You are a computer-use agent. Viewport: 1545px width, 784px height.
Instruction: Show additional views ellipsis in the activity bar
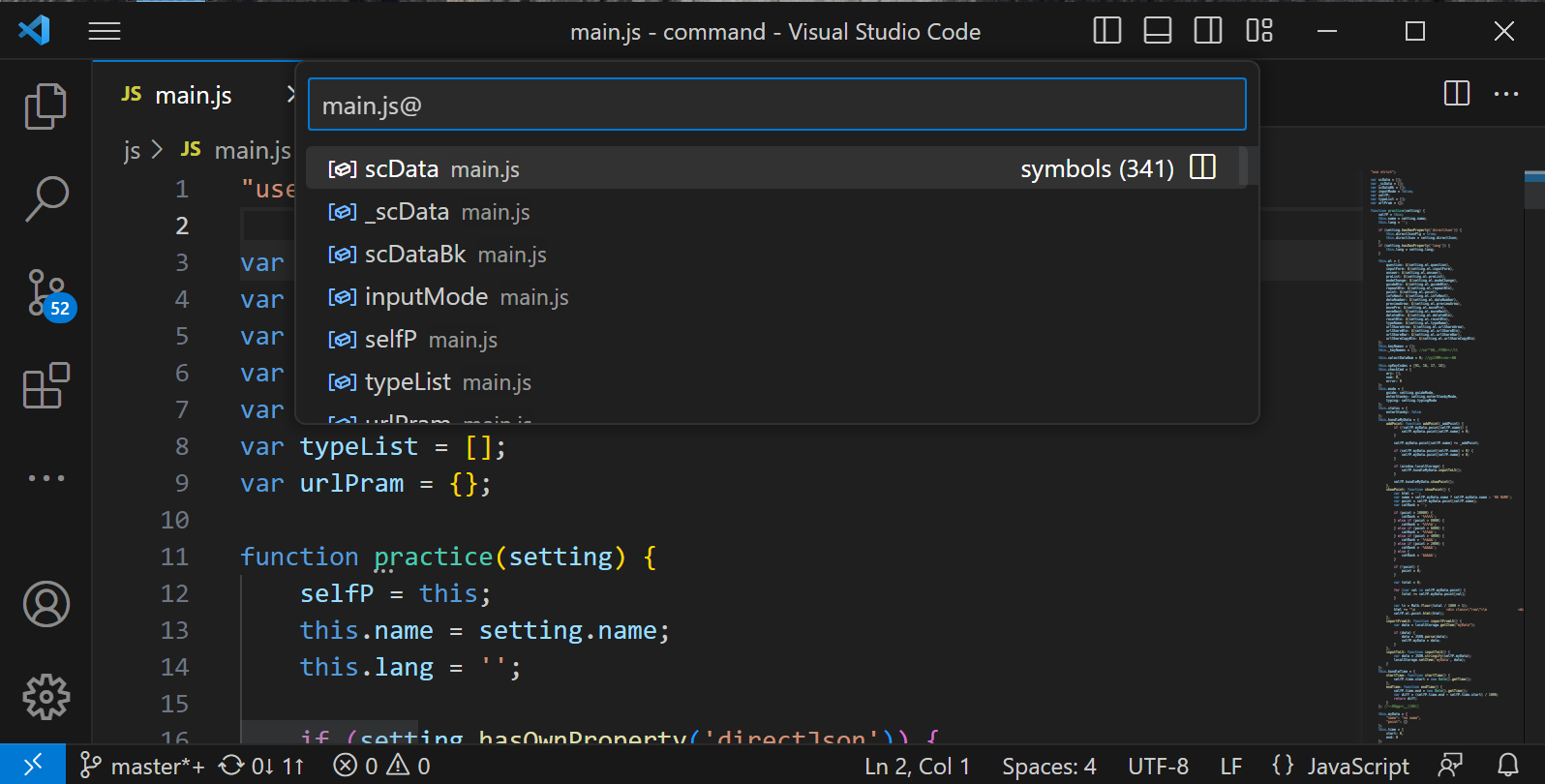click(45, 478)
